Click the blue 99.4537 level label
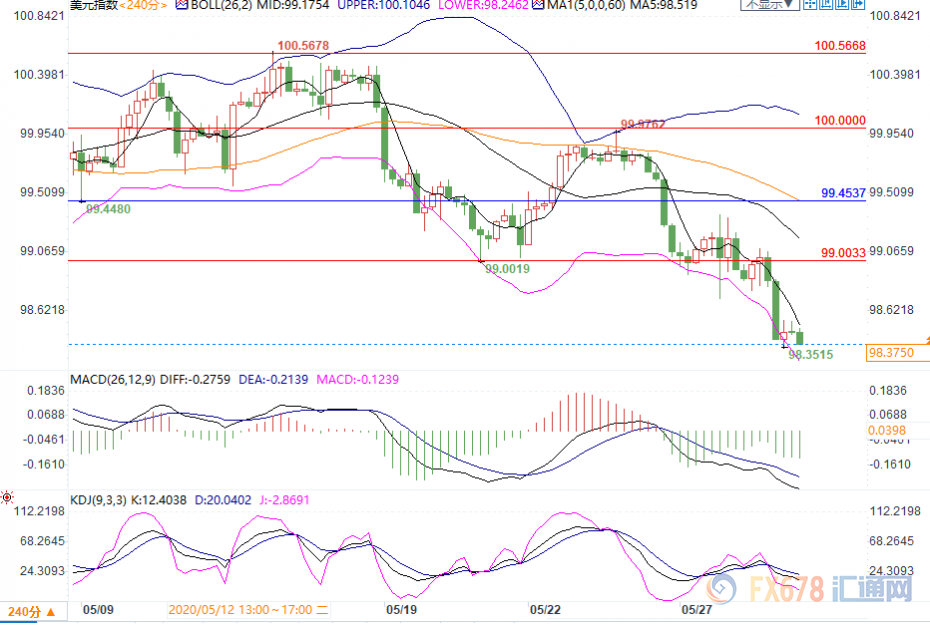Image resolution: width=930 pixels, height=625 pixels. tap(843, 193)
